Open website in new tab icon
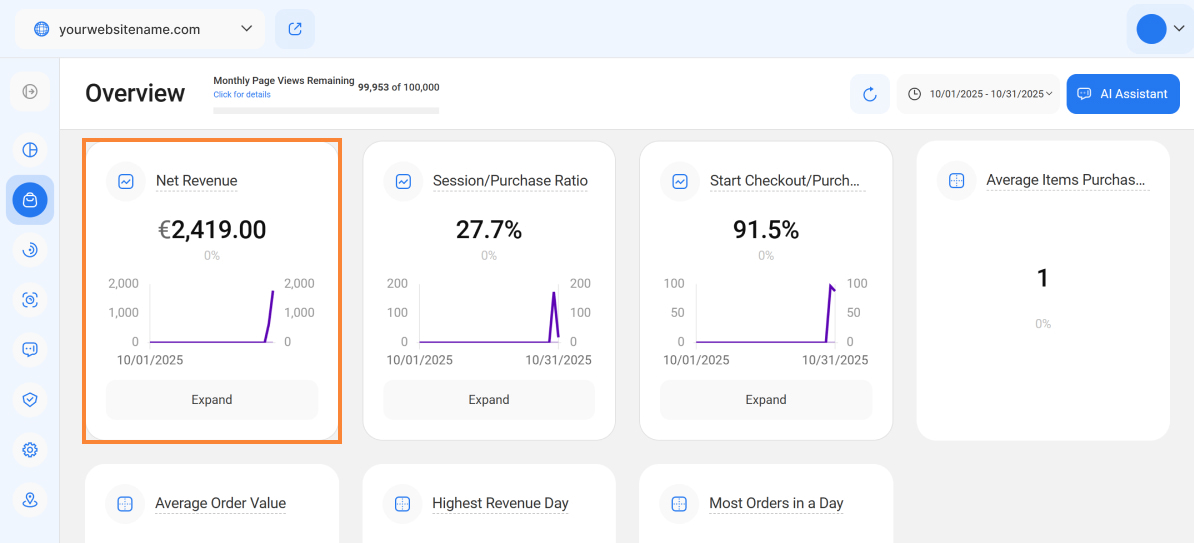The height and width of the screenshot is (543, 1194). pos(295,29)
